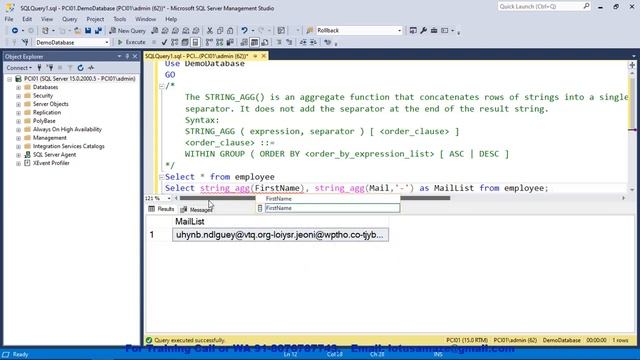
Task: Expand the Replication node
Action: [x=18, y=113]
